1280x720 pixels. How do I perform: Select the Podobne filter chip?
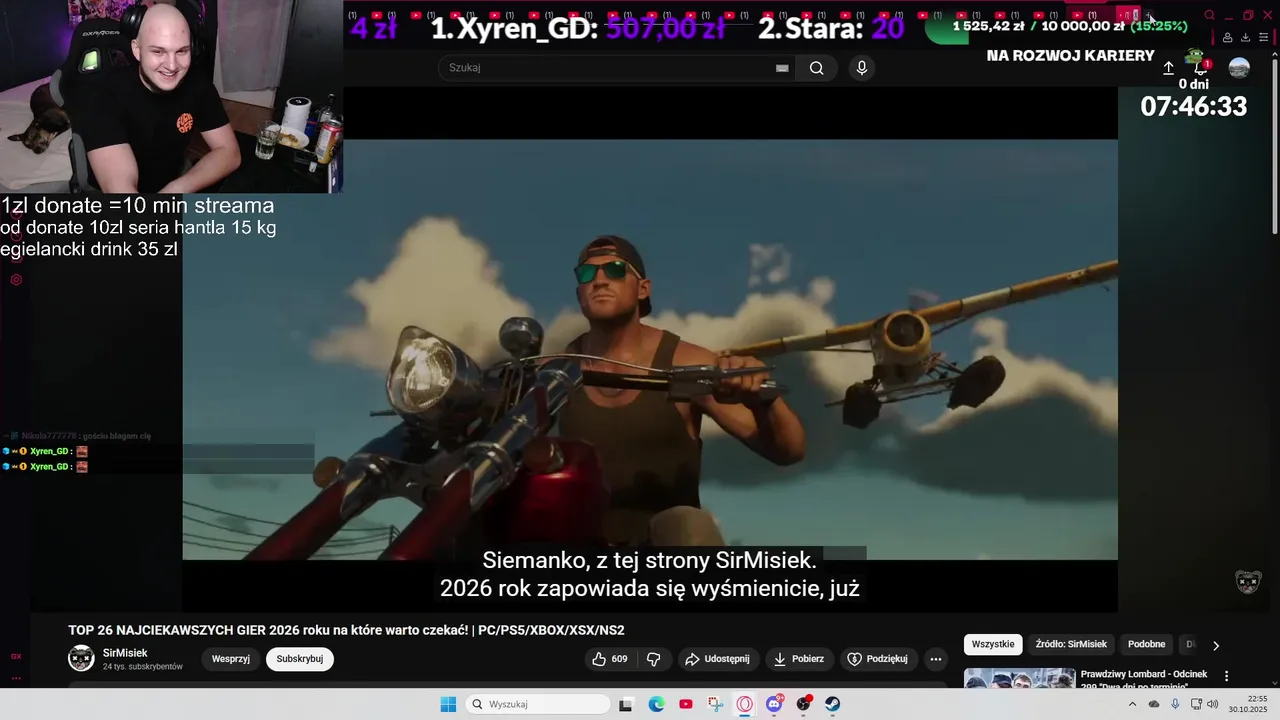(x=1147, y=644)
